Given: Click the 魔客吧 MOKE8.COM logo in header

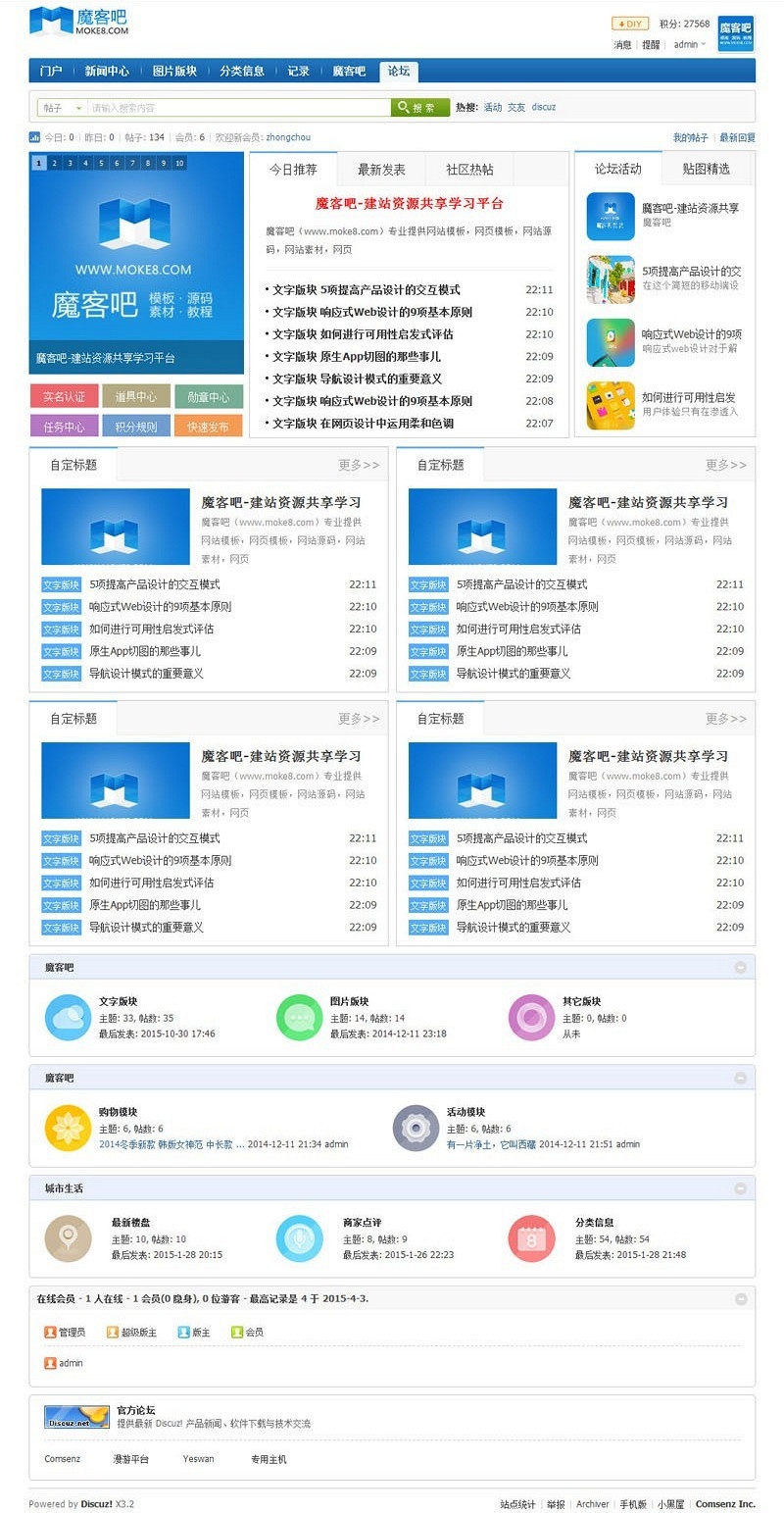Looking at the screenshot, I should [78, 21].
